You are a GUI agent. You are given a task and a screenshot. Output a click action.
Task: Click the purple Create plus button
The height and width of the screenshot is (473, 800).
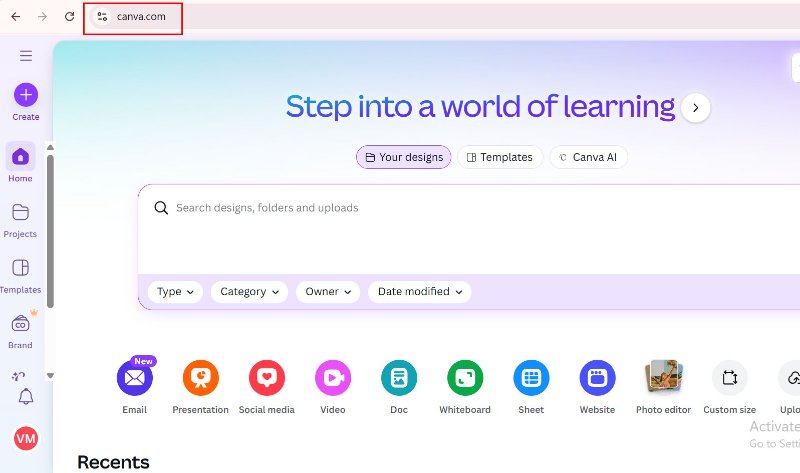[x=26, y=95]
